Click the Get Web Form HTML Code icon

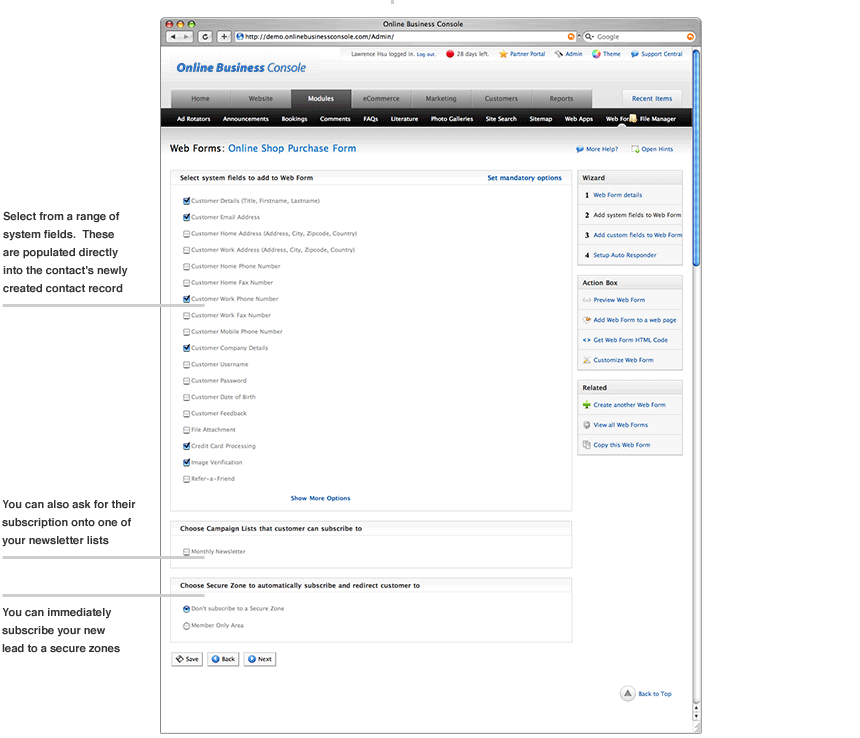[586, 340]
